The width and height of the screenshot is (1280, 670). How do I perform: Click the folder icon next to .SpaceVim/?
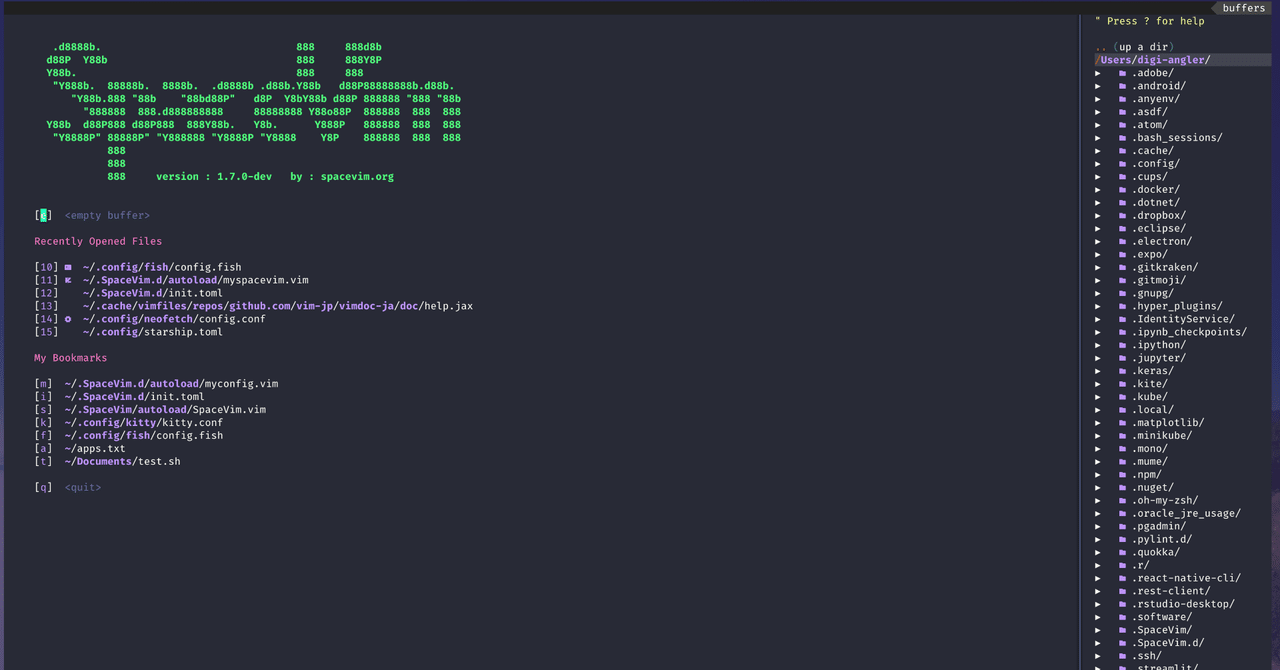pyautogui.click(x=1122, y=630)
